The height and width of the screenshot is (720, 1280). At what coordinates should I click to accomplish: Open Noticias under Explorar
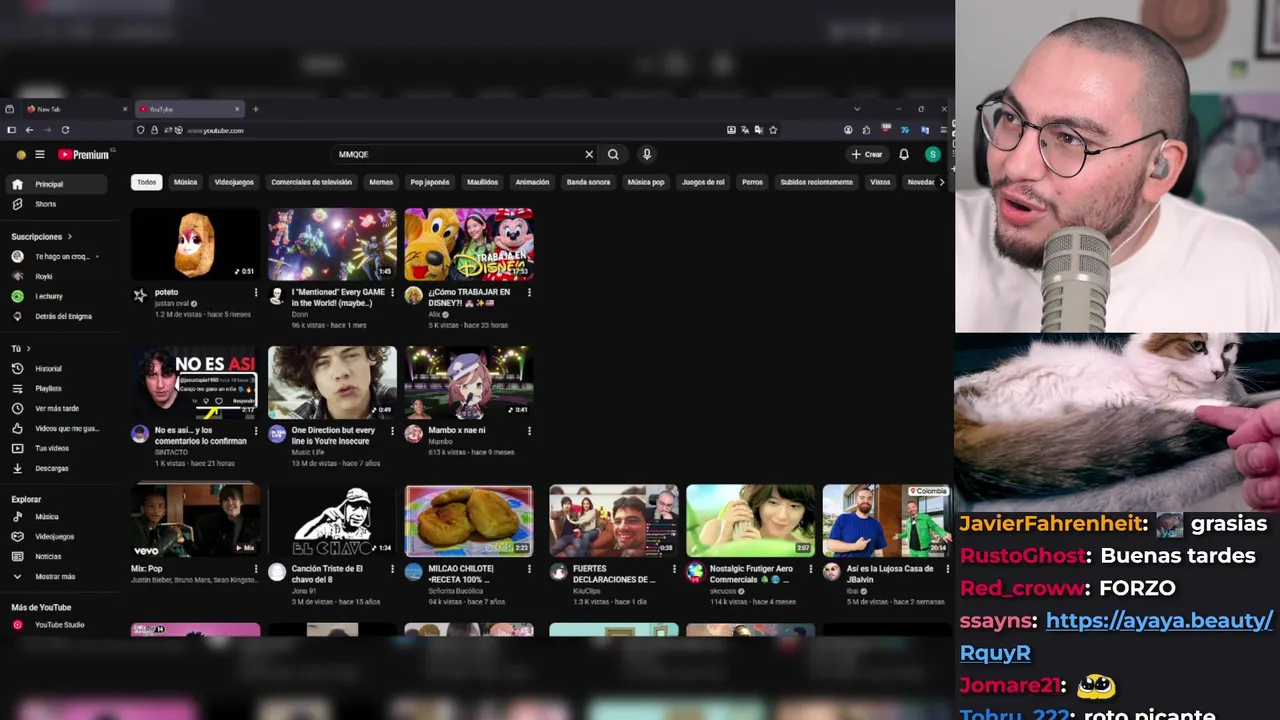[56, 556]
